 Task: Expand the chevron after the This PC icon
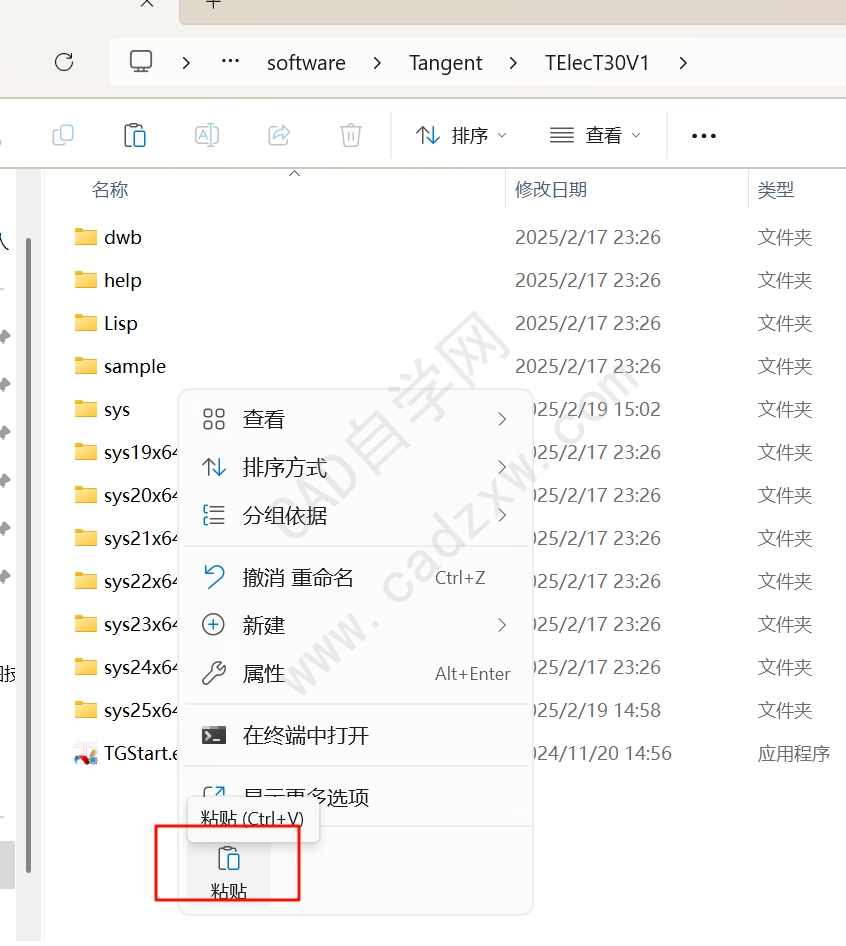coord(186,63)
